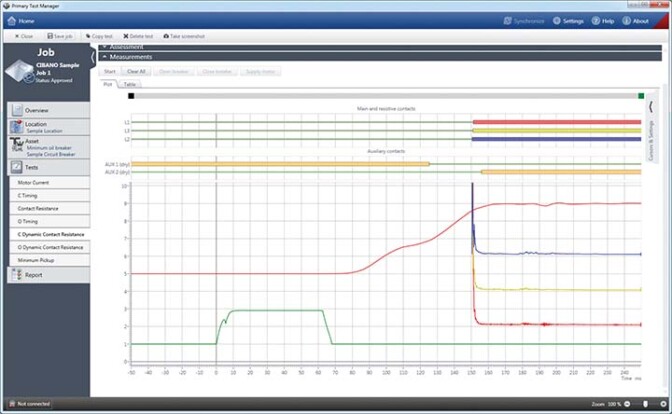Expand the Assessment section
This screenshot has height=414, width=672.
[380, 47]
